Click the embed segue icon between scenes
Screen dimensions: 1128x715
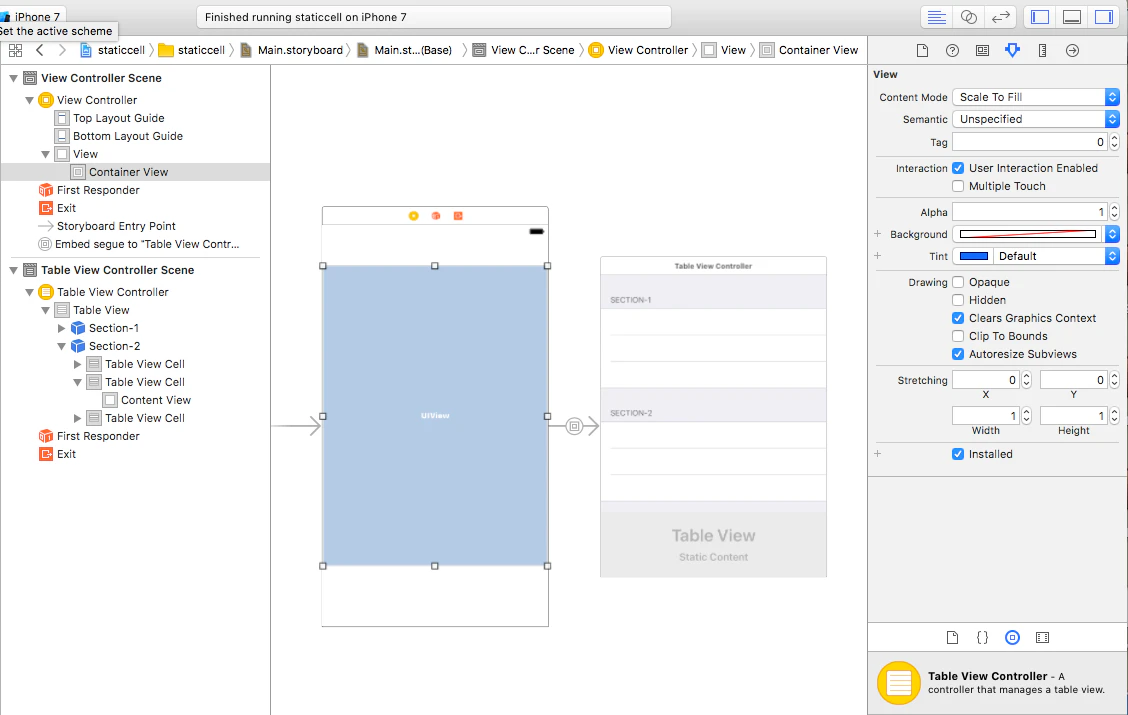coord(574,427)
